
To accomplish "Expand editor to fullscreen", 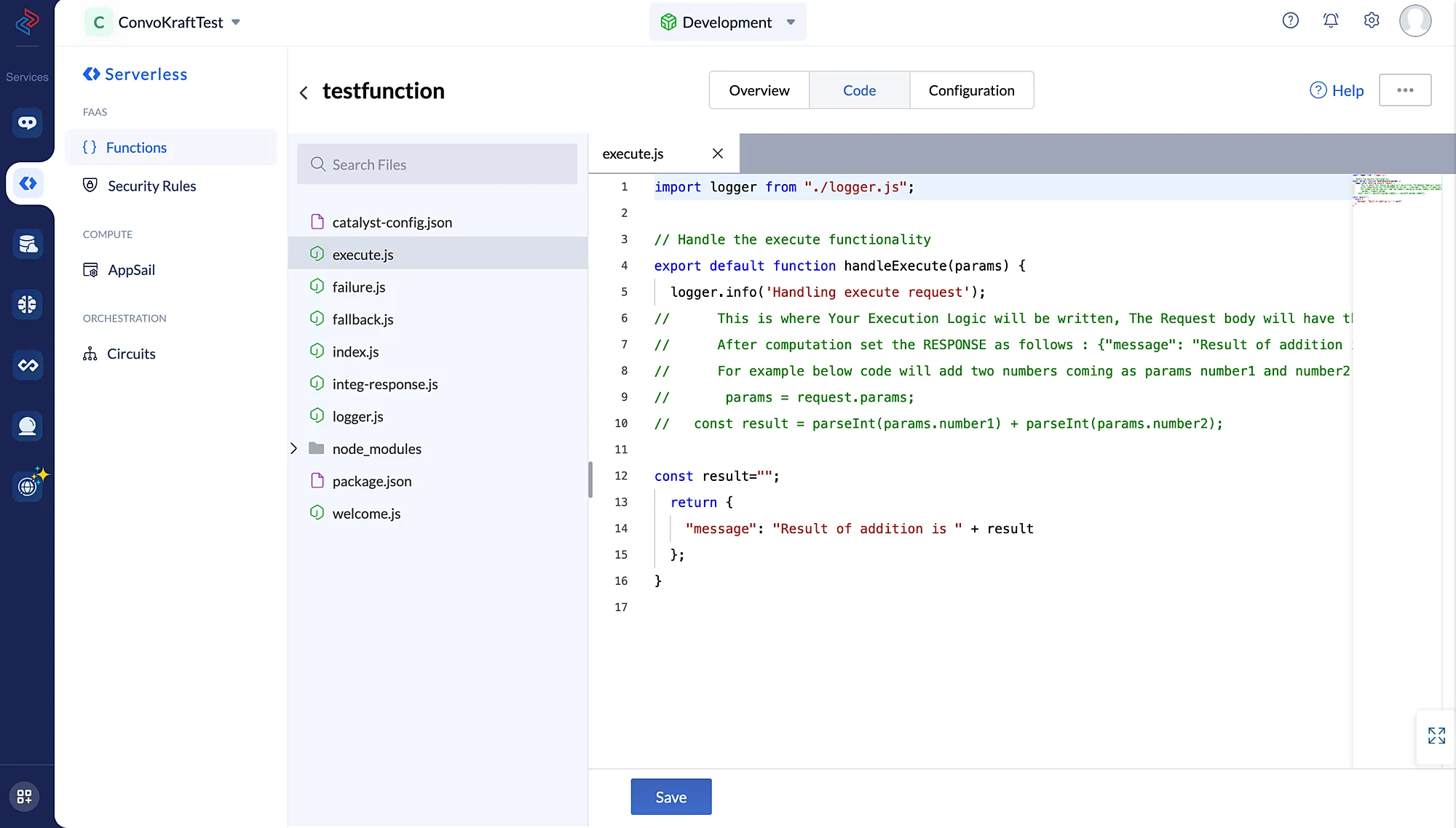I will coord(1436,736).
